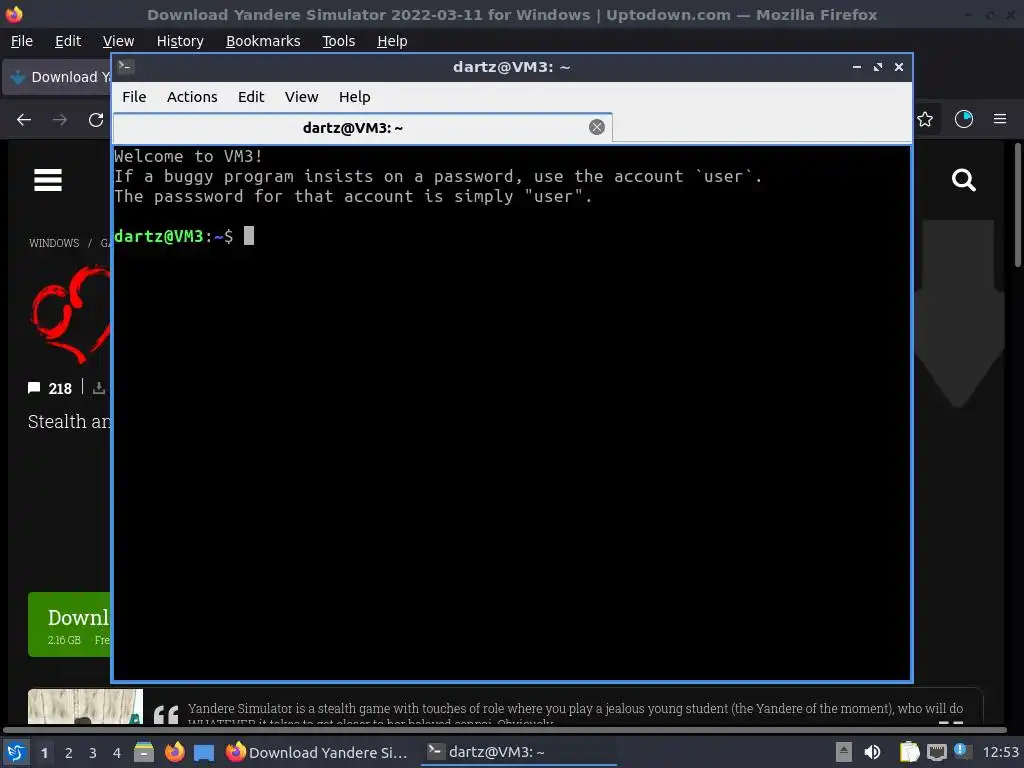The height and width of the screenshot is (768, 1024).
Task: Click Firefox forward arrow button
Action: click(60, 120)
